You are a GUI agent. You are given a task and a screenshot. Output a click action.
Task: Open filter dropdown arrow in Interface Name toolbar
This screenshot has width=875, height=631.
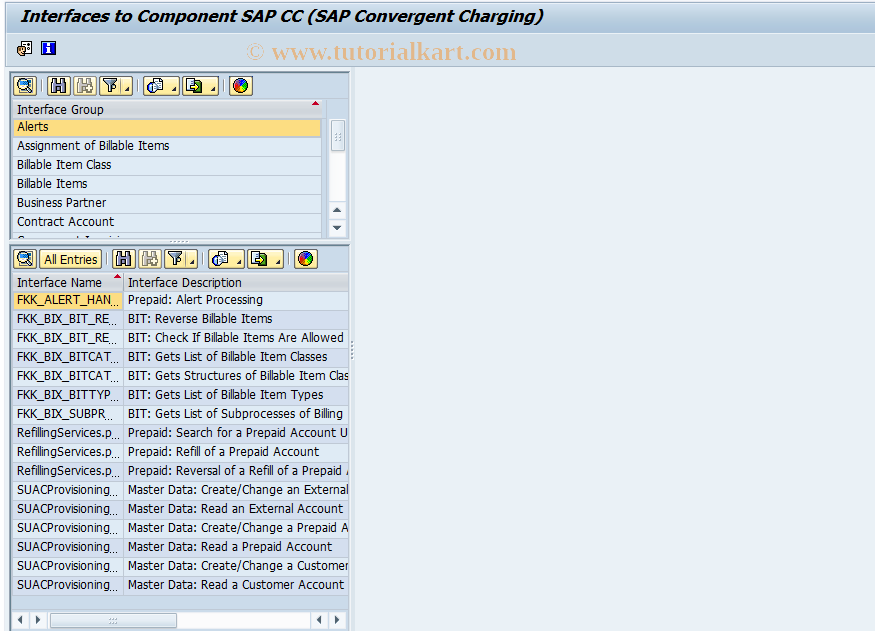pyautogui.click(x=193, y=259)
